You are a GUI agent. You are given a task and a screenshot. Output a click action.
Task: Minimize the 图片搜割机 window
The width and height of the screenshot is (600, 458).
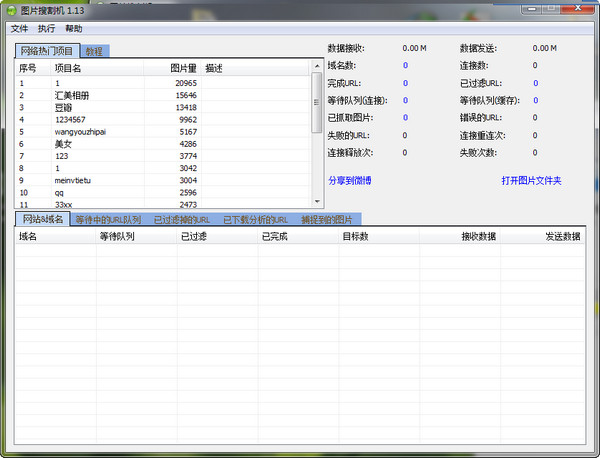pyautogui.click(x=532, y=8)
